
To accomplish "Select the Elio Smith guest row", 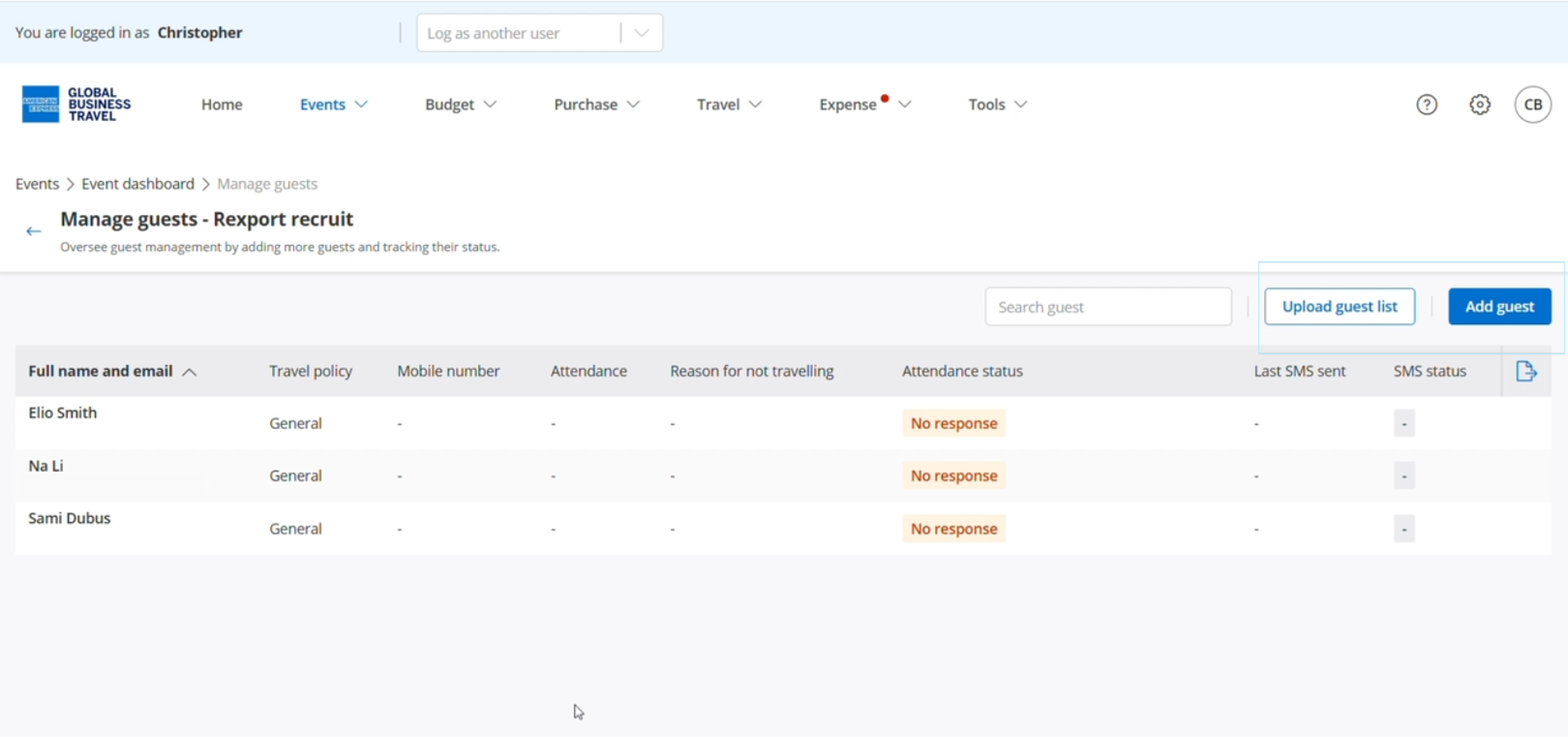I will coord(63,413).
